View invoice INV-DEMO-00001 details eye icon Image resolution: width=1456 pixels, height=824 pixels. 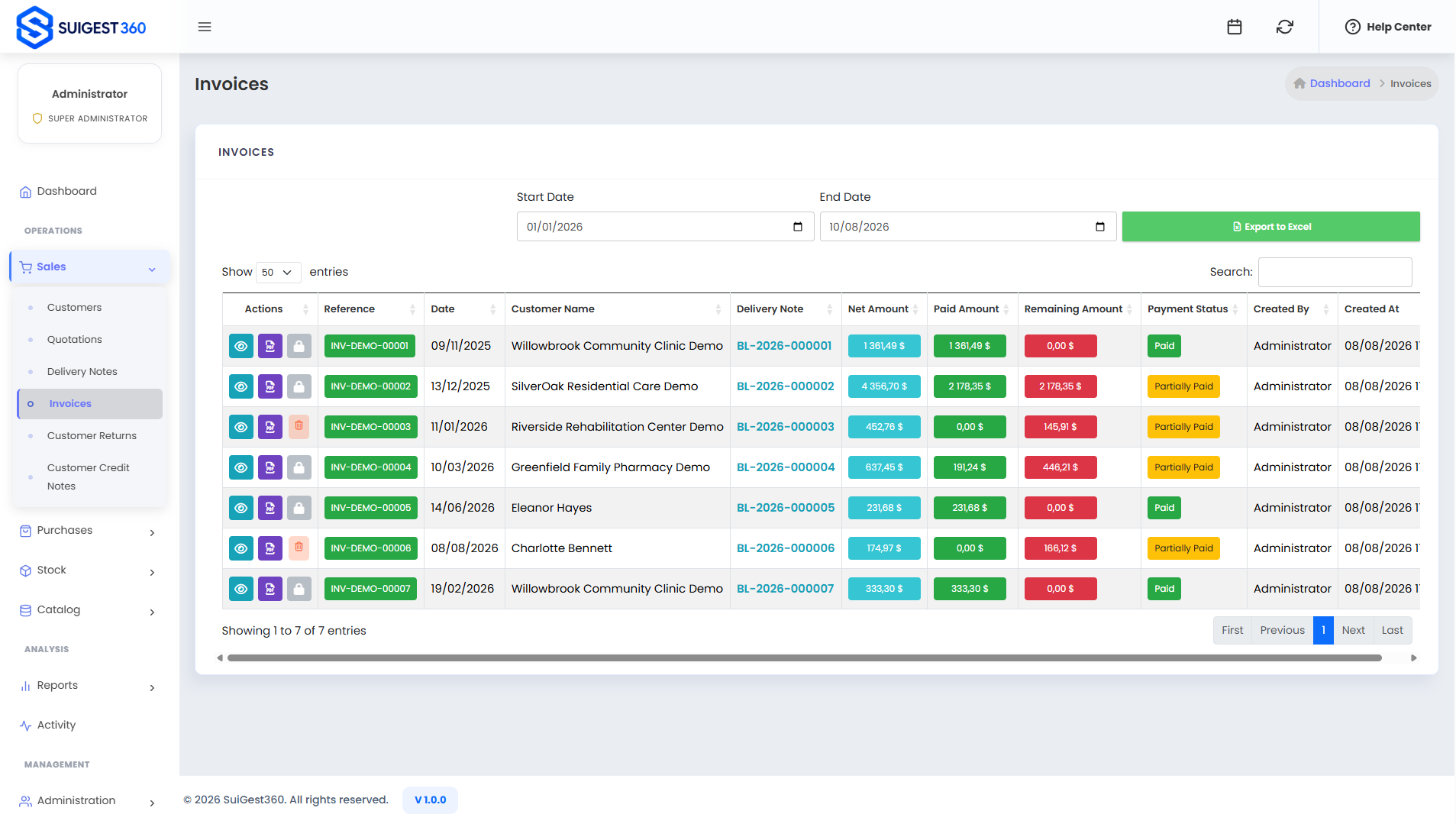tap(241, 346)
